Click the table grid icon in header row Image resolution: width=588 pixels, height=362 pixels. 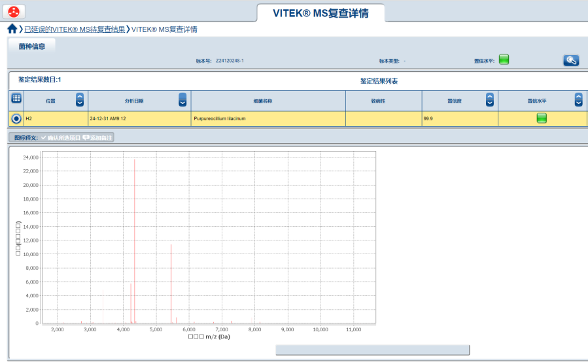pos(16,98)
